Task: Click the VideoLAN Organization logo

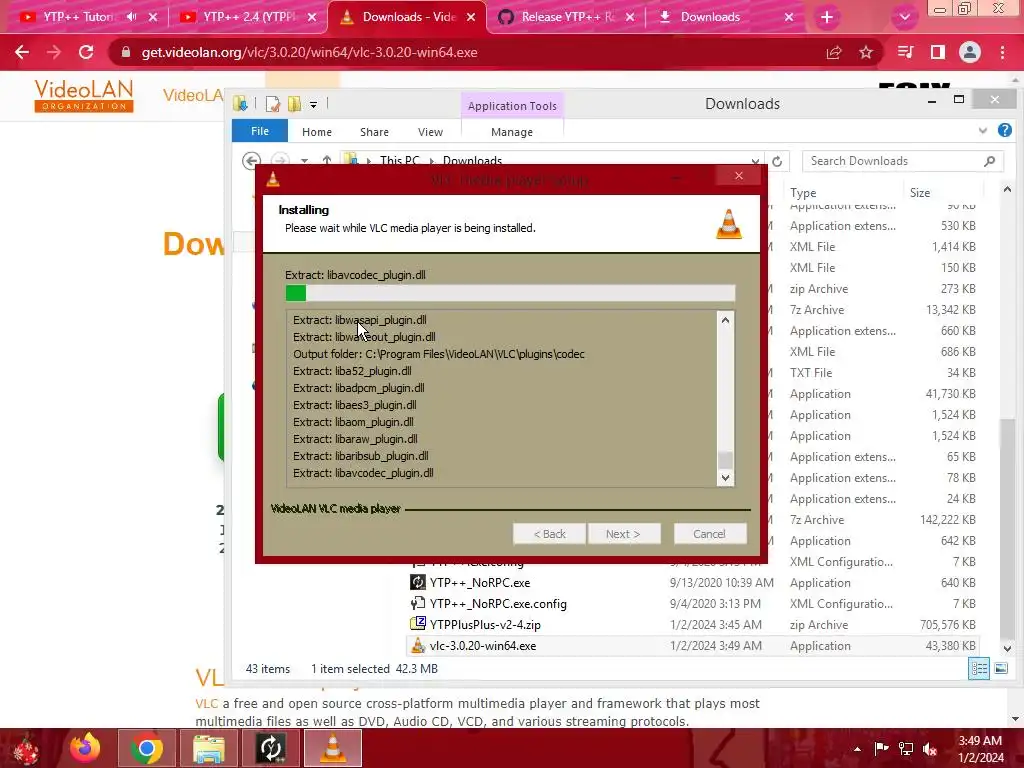Action: point(84,95)
